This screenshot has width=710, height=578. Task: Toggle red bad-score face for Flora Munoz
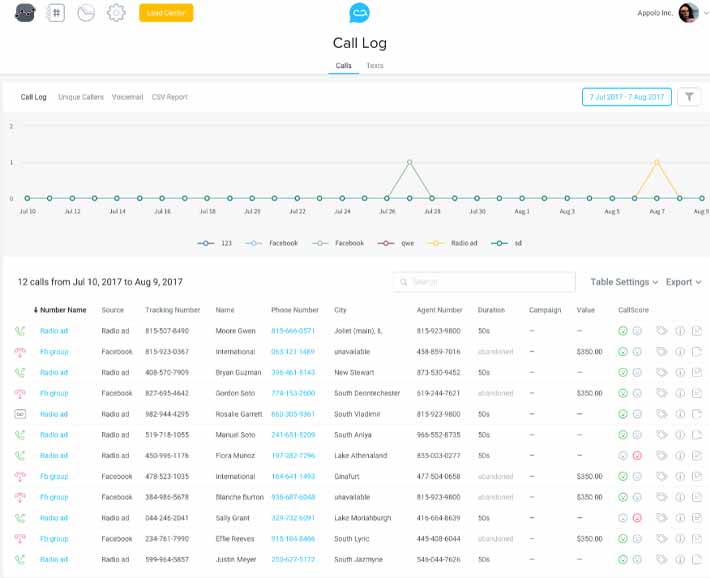coord(637,456)
